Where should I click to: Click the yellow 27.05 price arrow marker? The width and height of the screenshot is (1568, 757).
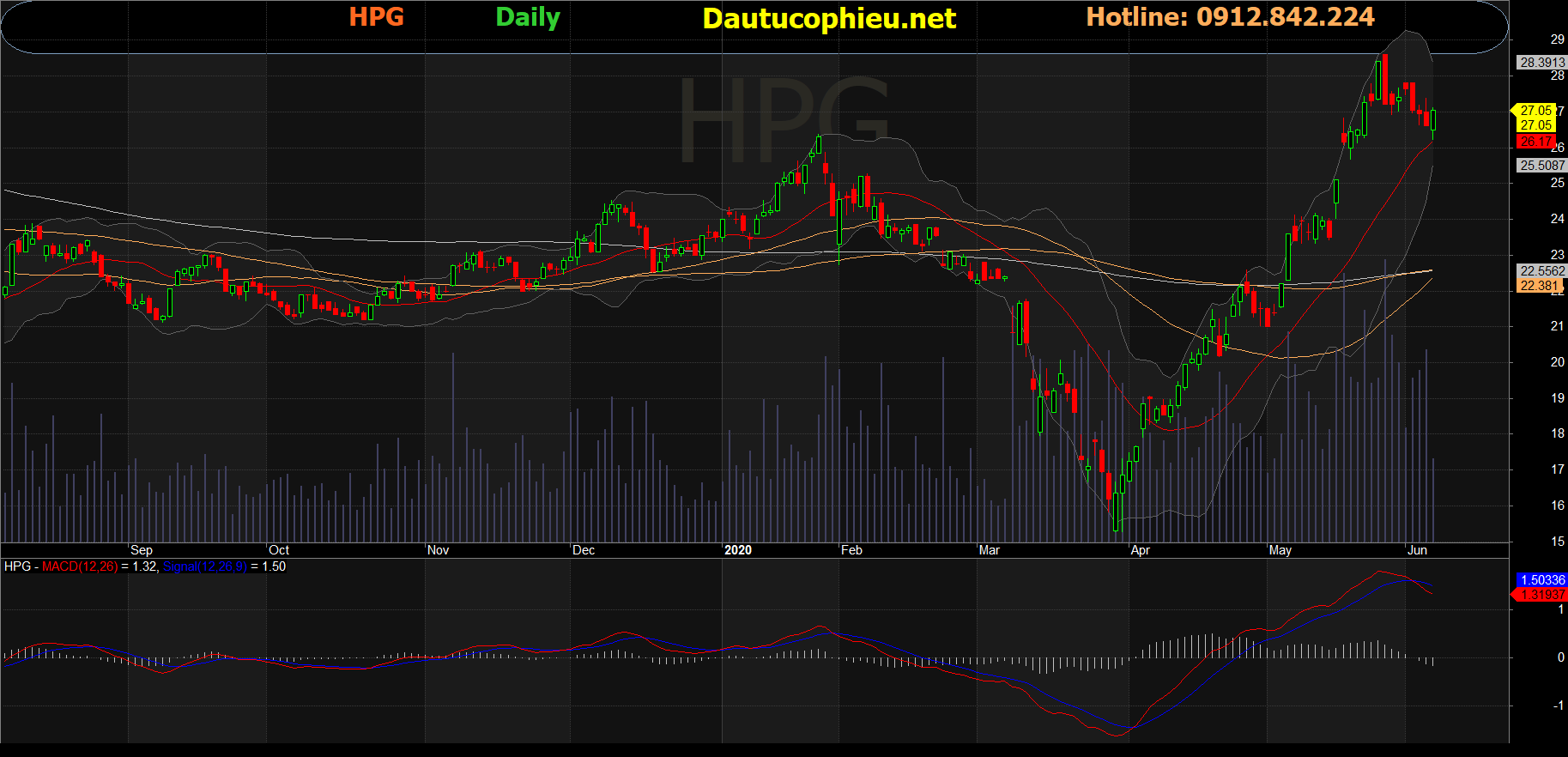pos(1534,111)
